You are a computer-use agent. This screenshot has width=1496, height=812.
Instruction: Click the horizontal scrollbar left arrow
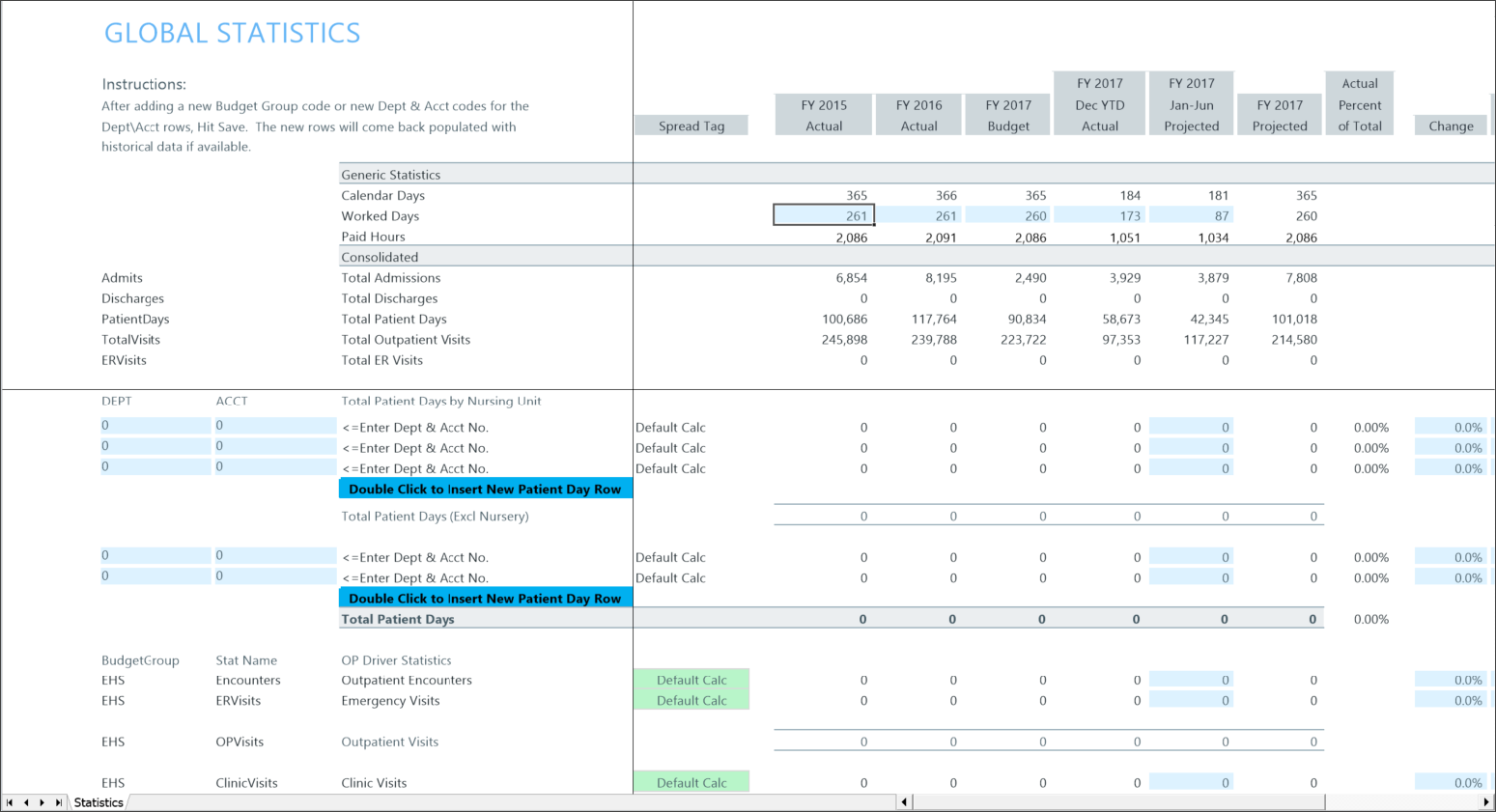point(904,802)
